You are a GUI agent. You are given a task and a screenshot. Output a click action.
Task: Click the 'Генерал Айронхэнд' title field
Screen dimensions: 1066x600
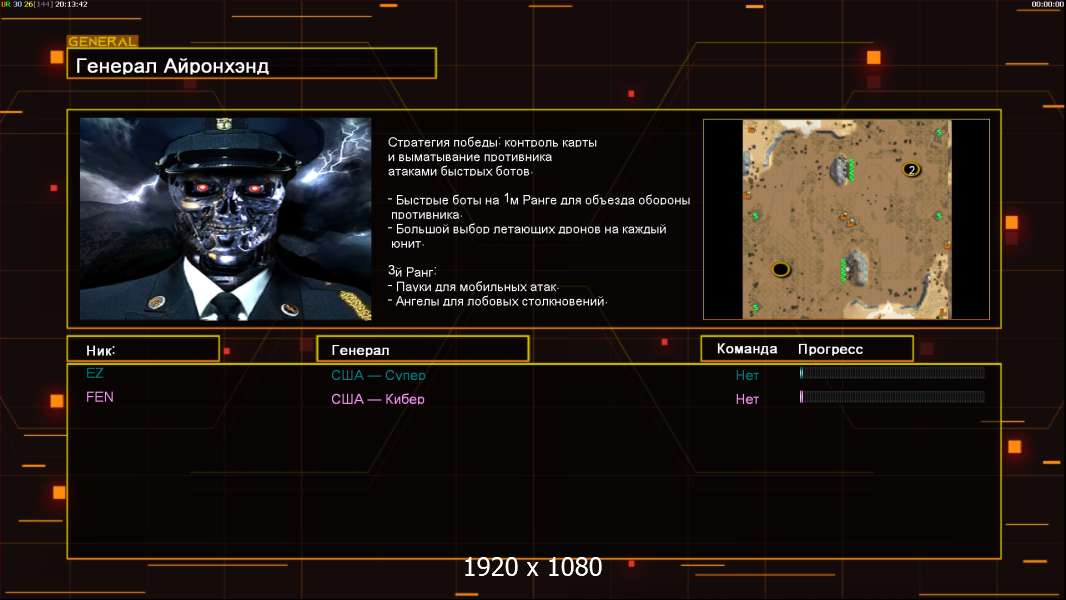pyautogui.click(x=252, y=64)
